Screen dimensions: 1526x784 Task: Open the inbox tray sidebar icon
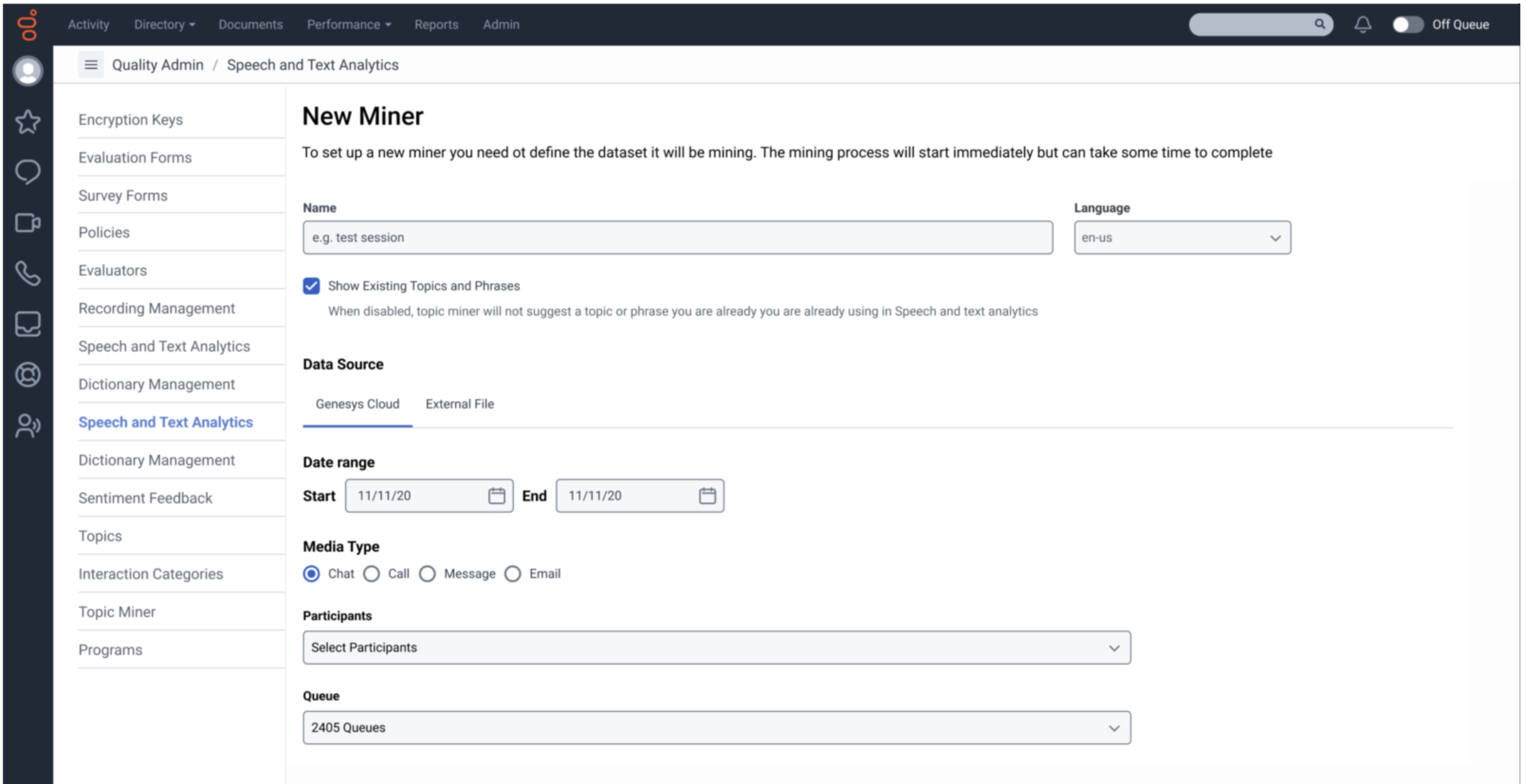click(x=28, y=324)
